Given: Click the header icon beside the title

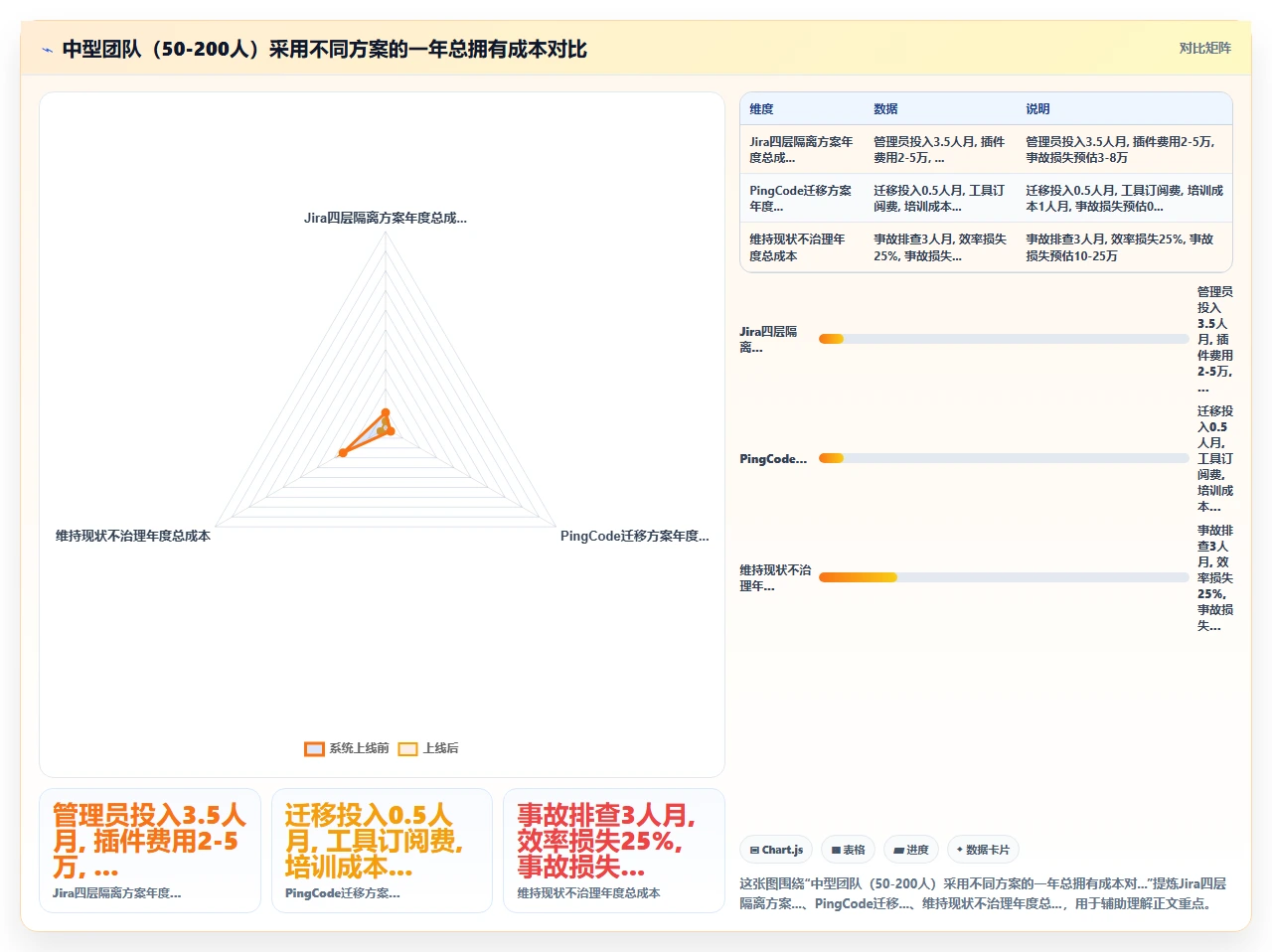Looking at the screenshot, I should coord(47,50).
